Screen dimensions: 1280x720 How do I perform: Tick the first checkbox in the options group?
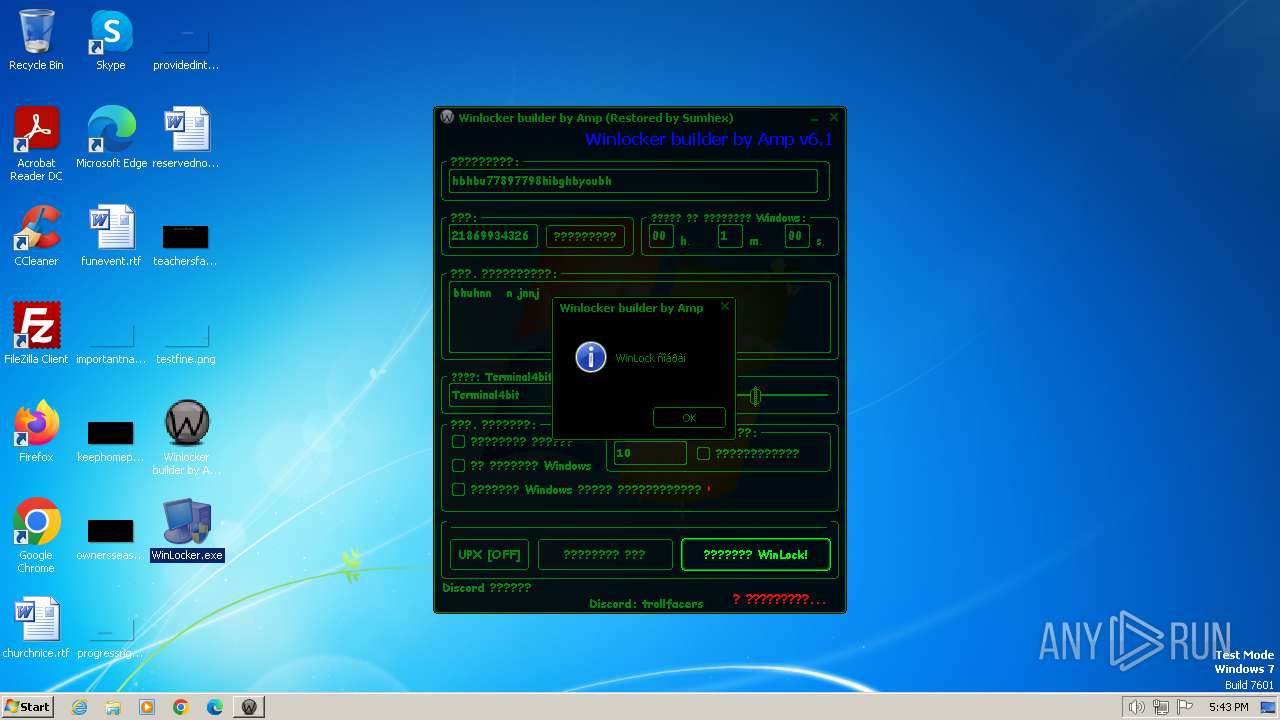click(459, 441)
